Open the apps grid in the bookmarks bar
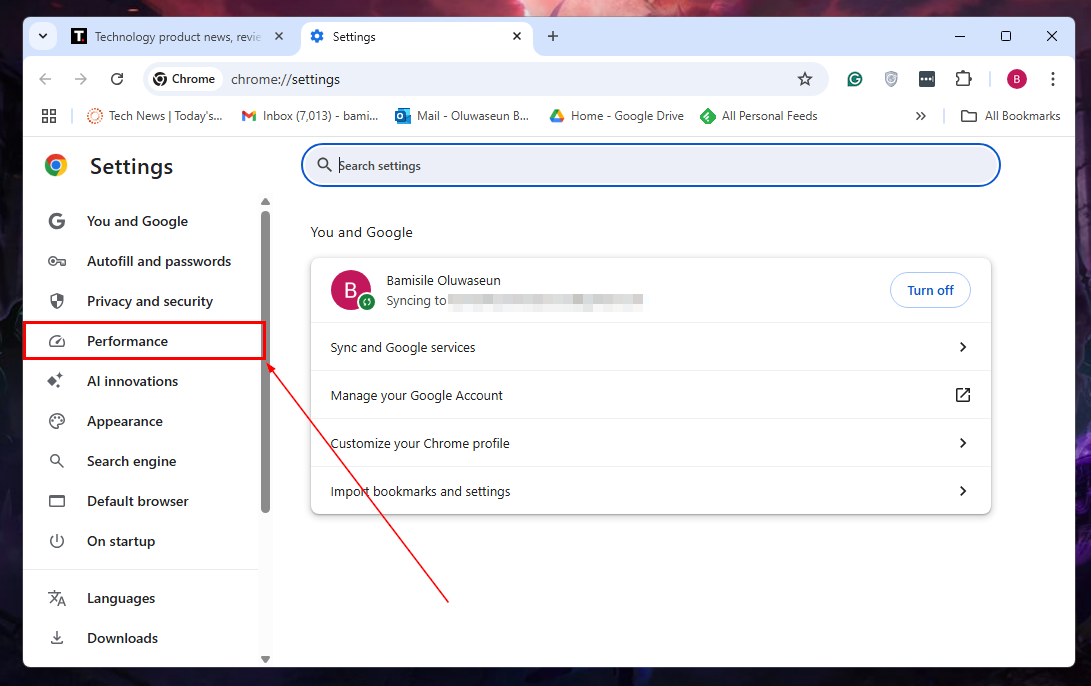Screen dimensions: 1091x686 tap(49, 116)
